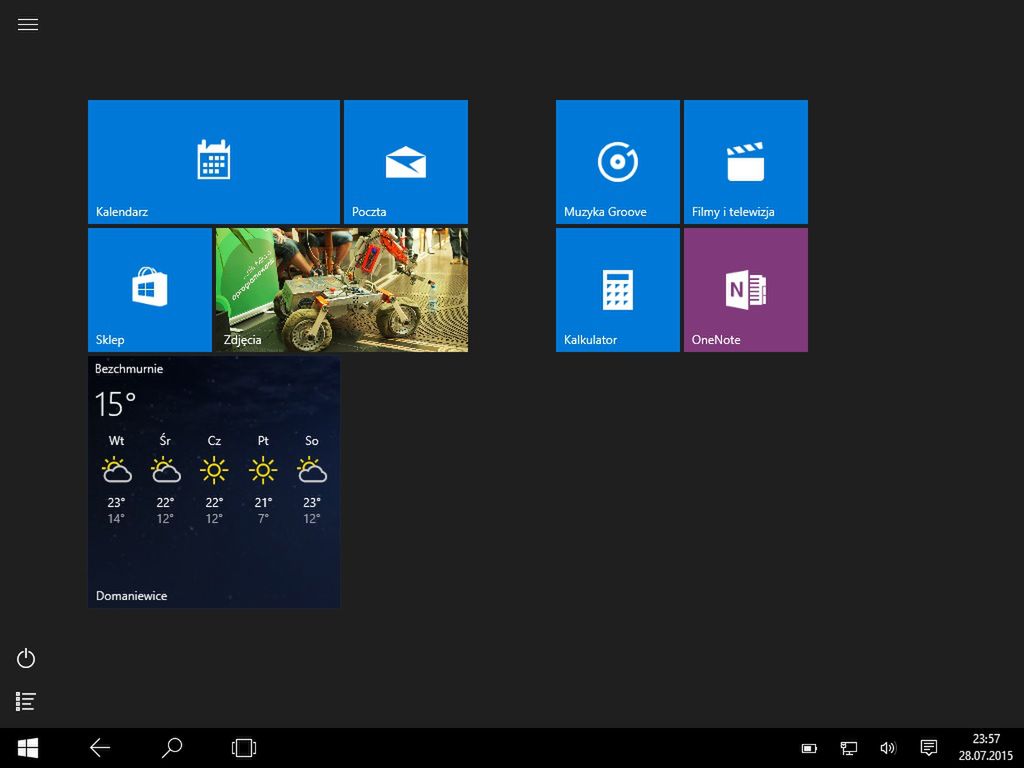
Task: Open the weather tile for Domaniewice
Action: 213,481
